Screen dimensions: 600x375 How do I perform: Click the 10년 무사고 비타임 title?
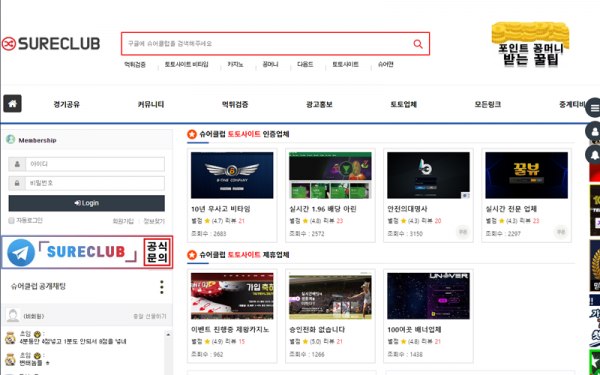click(220, 209)
